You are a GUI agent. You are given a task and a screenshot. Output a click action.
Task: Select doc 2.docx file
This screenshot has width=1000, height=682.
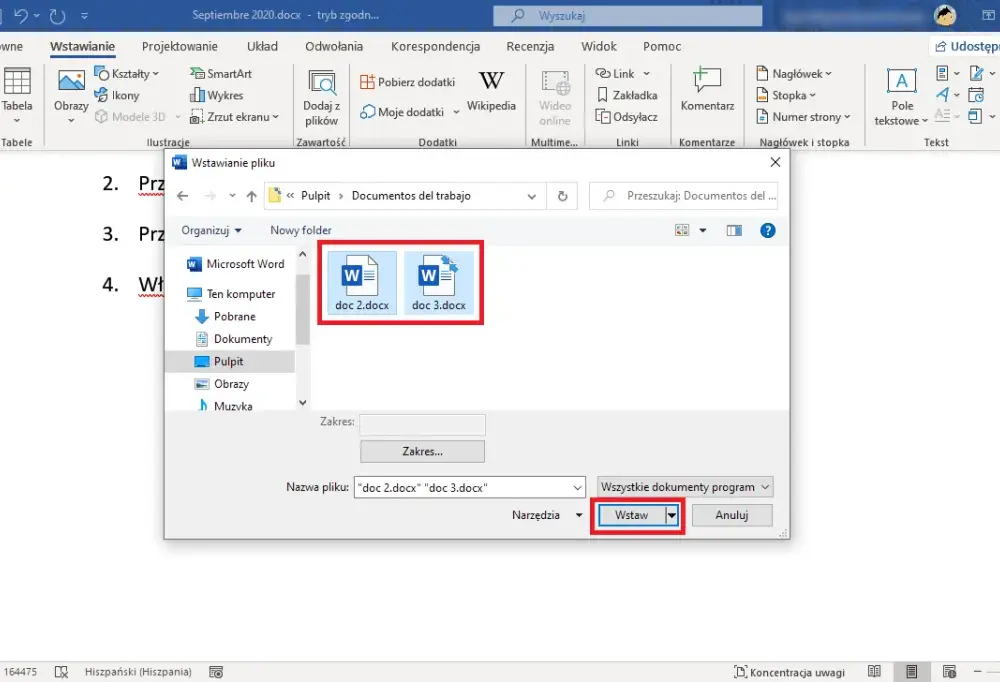tap(362, 282)
